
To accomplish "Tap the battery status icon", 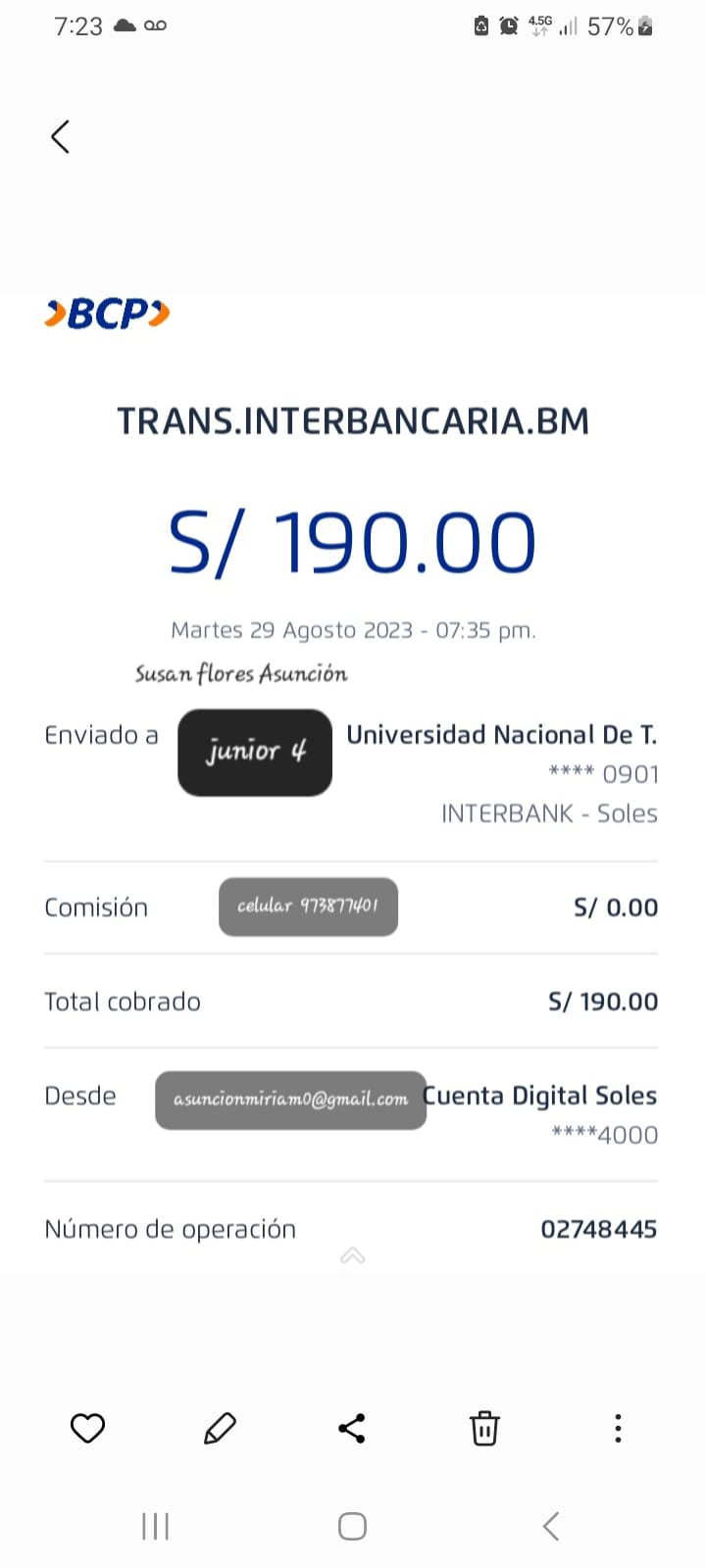I will 645,26.
